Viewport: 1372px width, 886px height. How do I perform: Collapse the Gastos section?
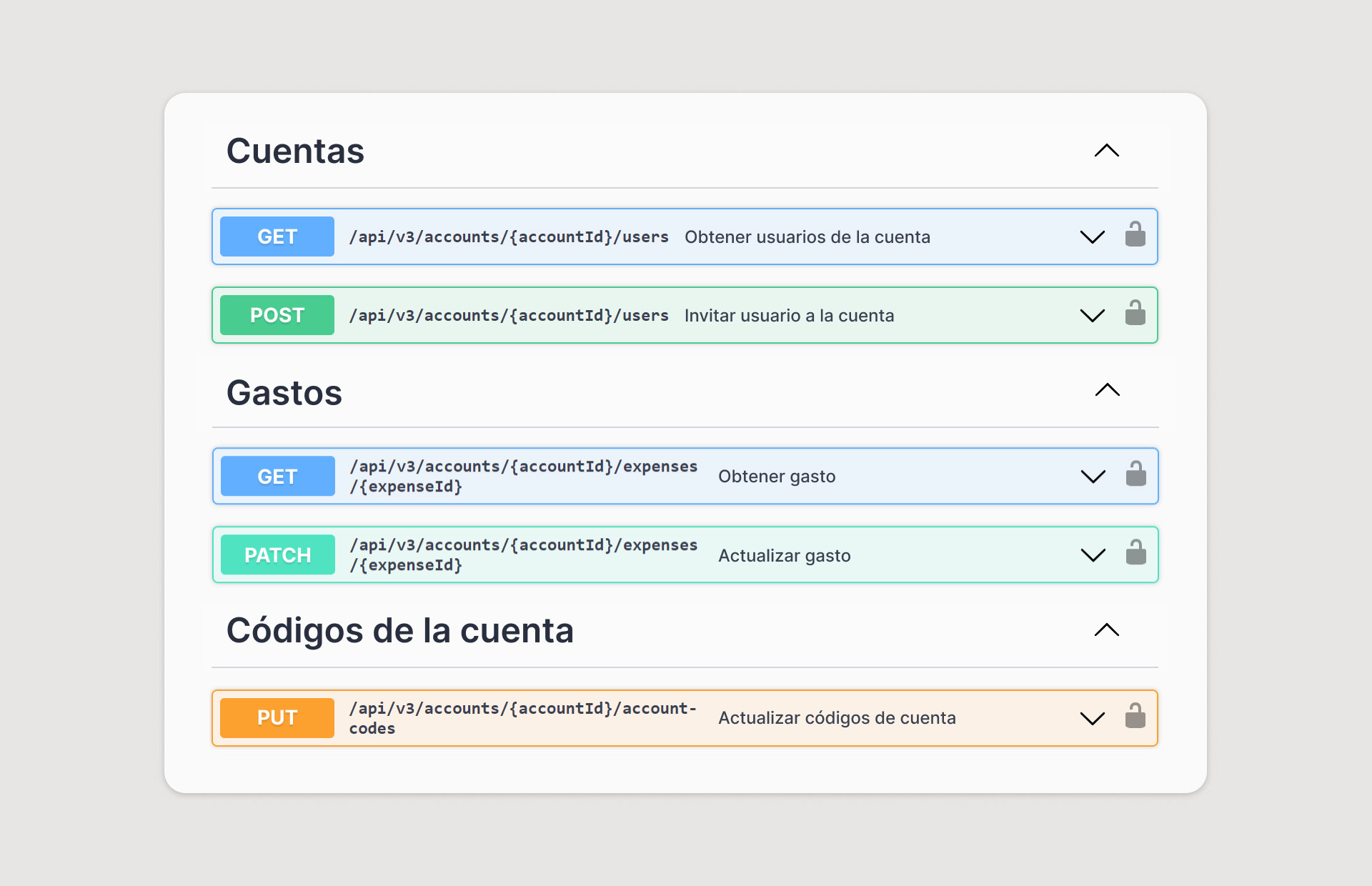click(x=1108, y=389)
